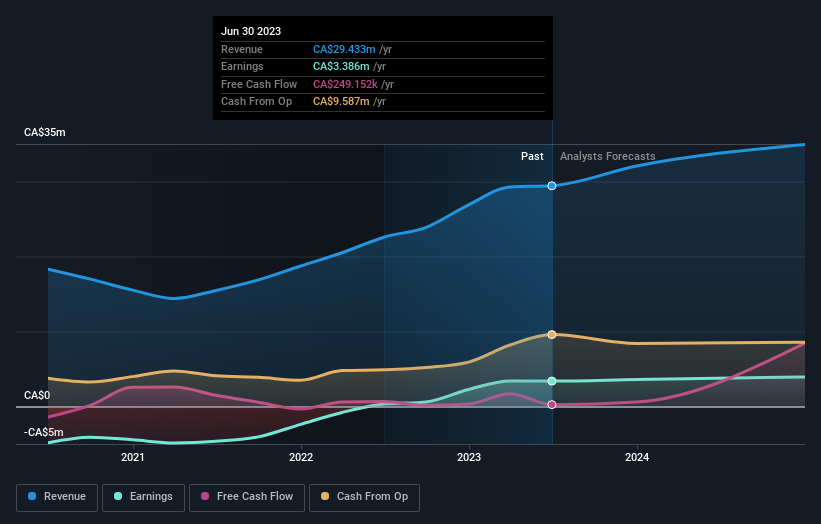Click the Analysts Forecasts label
Screen dimensions: 821x524
(x=607, y=157)
